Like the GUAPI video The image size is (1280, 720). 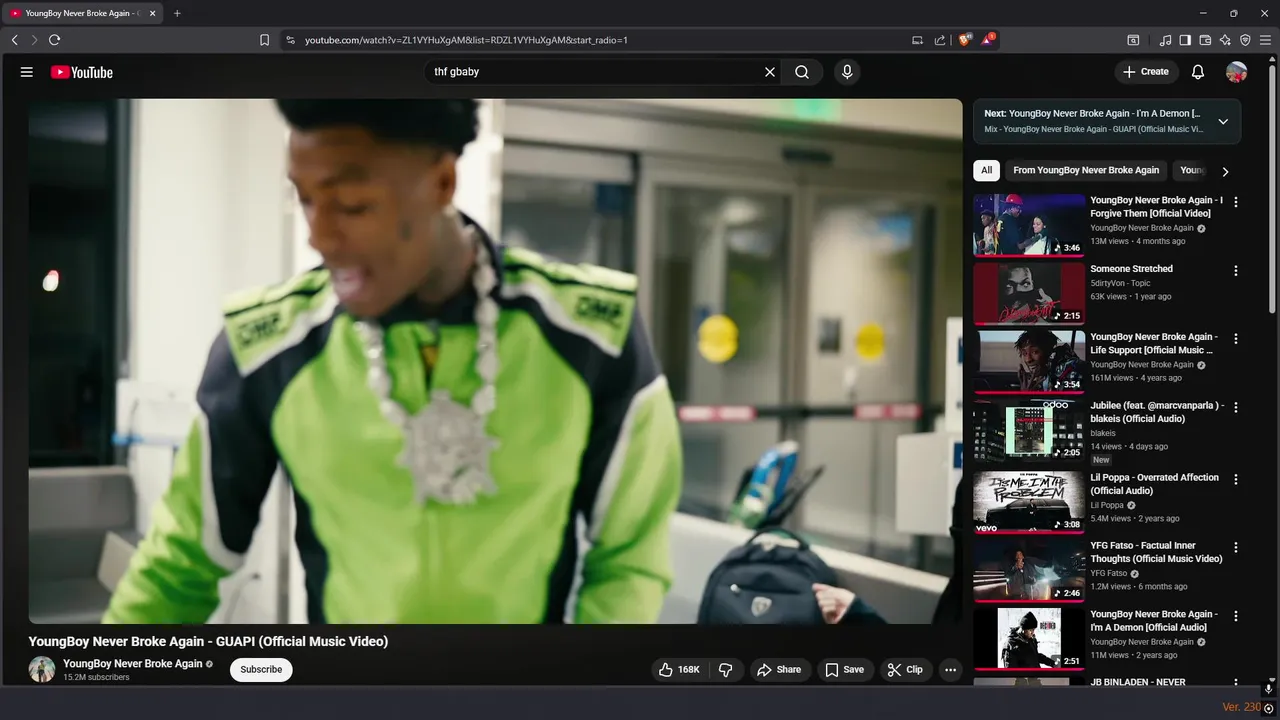(x=679, y=669)
